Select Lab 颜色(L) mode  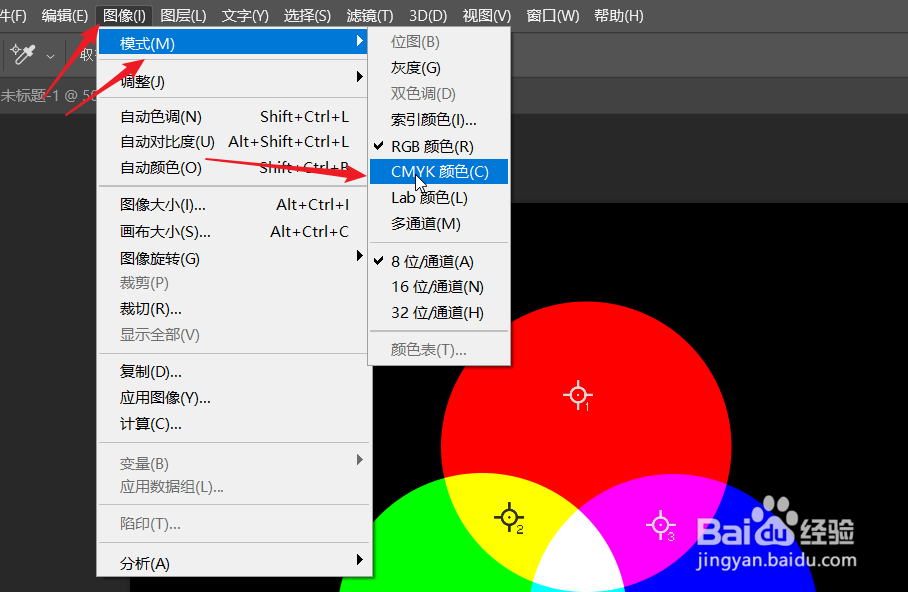pyautogui.click(x=439, y=198)
